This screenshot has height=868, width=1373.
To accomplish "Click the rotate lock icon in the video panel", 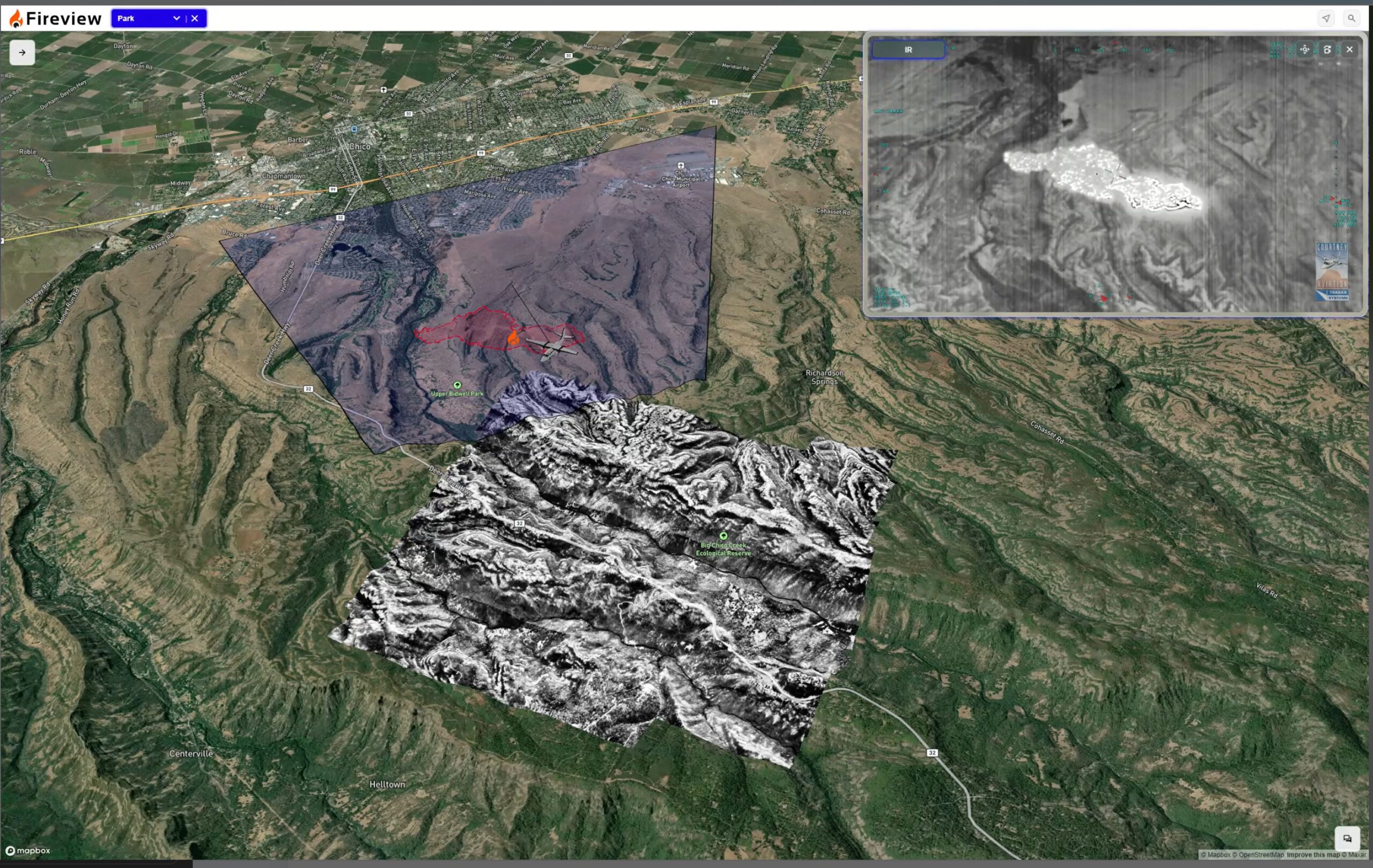I will pos(1327,49).
